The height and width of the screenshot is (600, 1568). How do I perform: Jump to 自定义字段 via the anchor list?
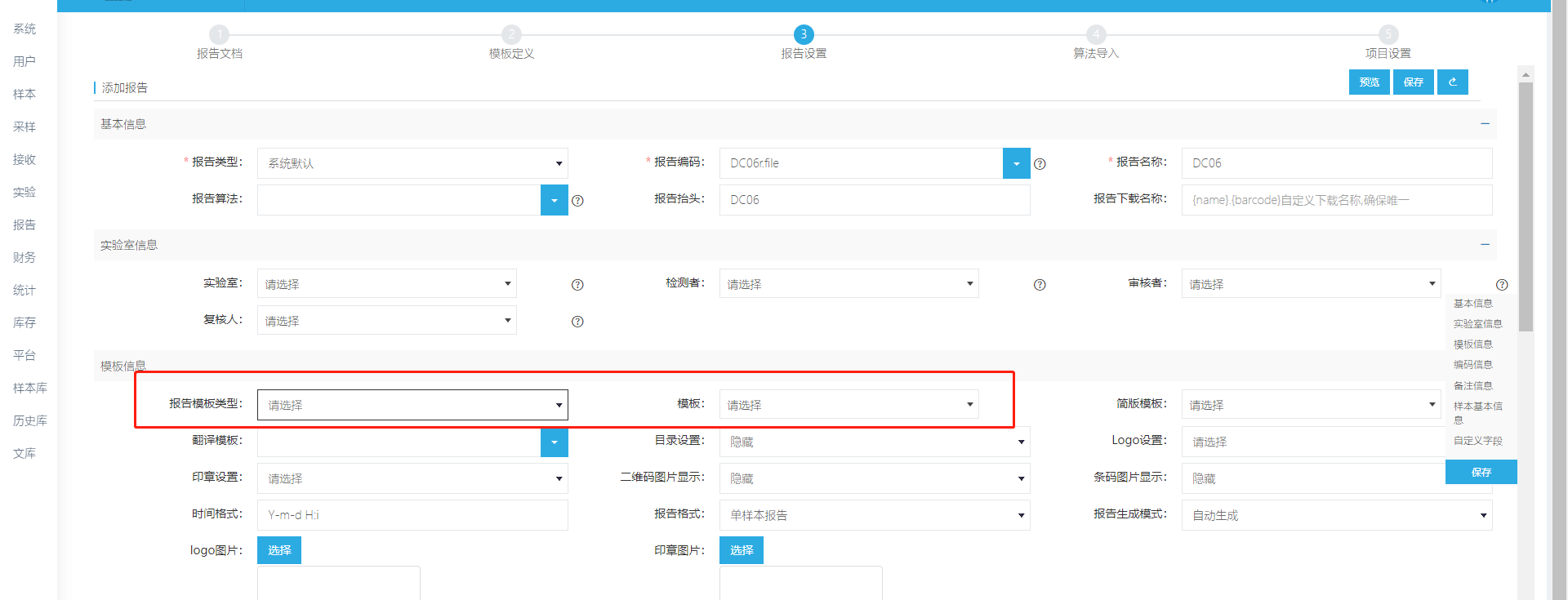point(1478,441)
